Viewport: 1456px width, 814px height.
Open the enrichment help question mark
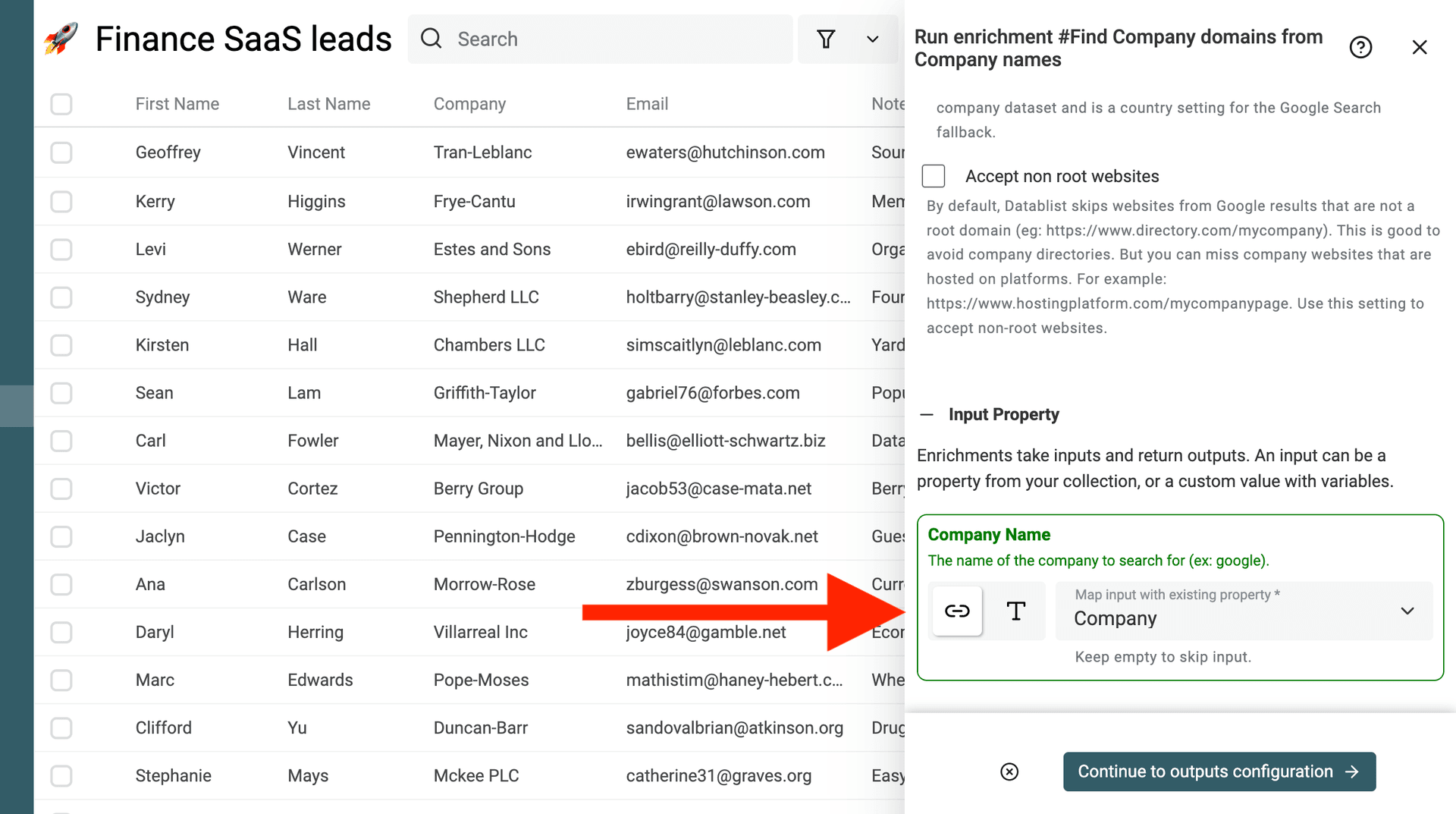[x=1361, y=47]
